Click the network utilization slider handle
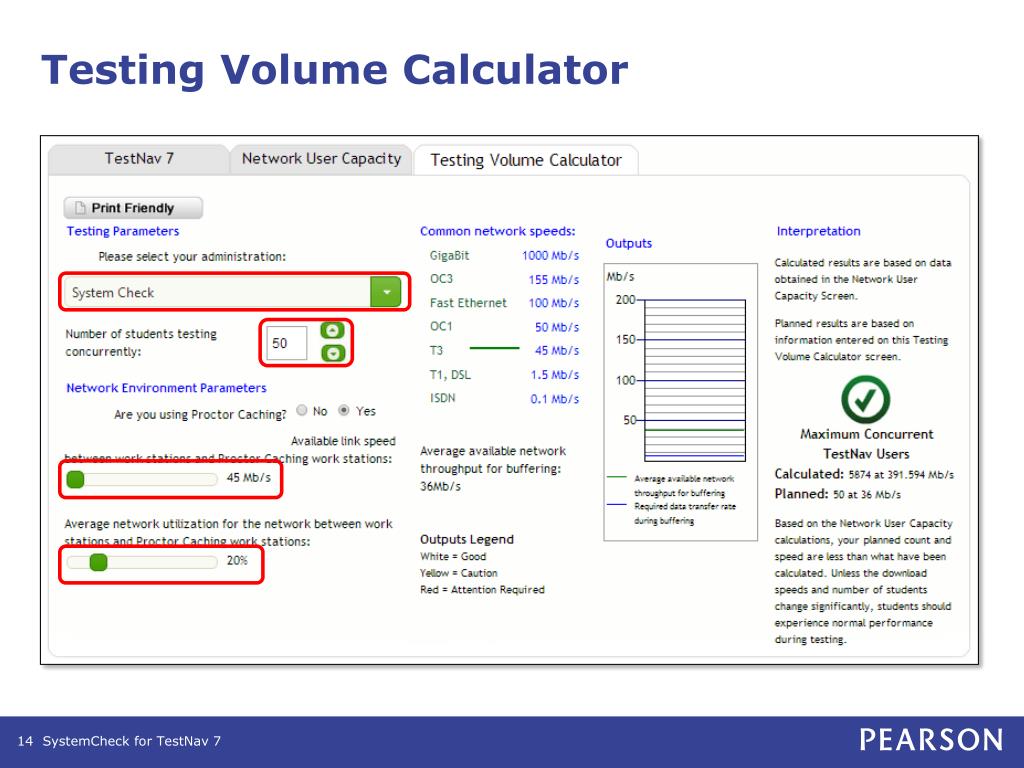 [x=98, y=562]
